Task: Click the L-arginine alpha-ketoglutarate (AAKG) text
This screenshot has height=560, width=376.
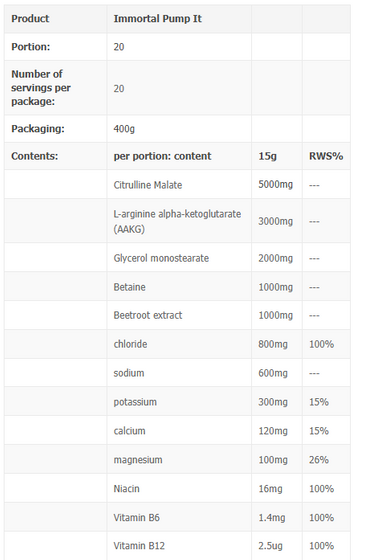Action: (177, 221)
